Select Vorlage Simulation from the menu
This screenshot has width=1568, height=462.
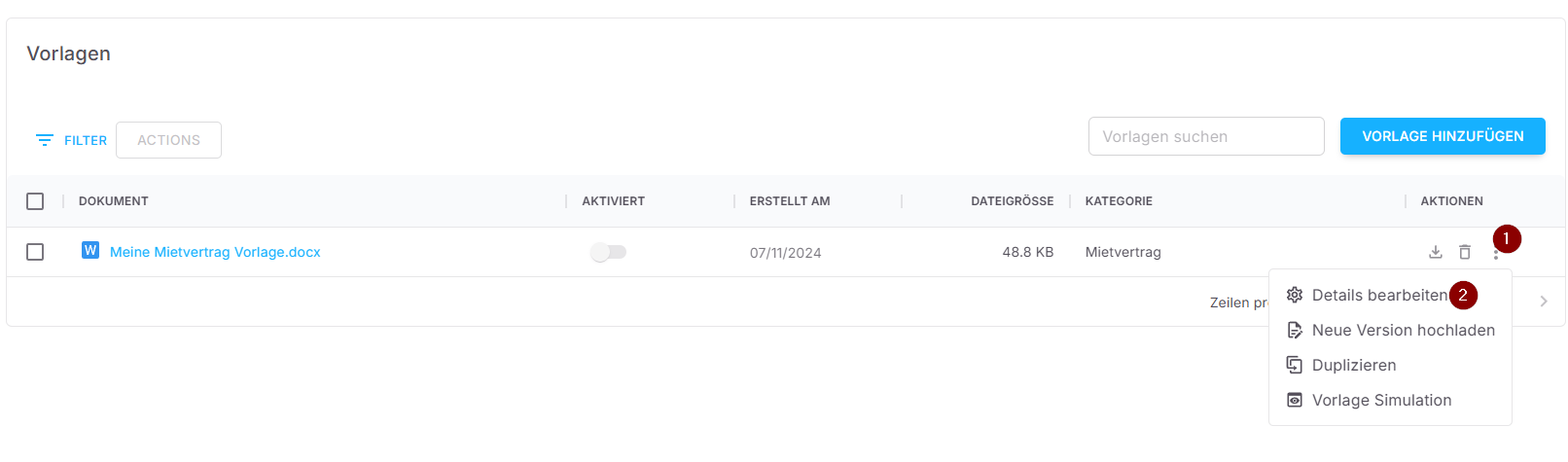click(1381, 401)
